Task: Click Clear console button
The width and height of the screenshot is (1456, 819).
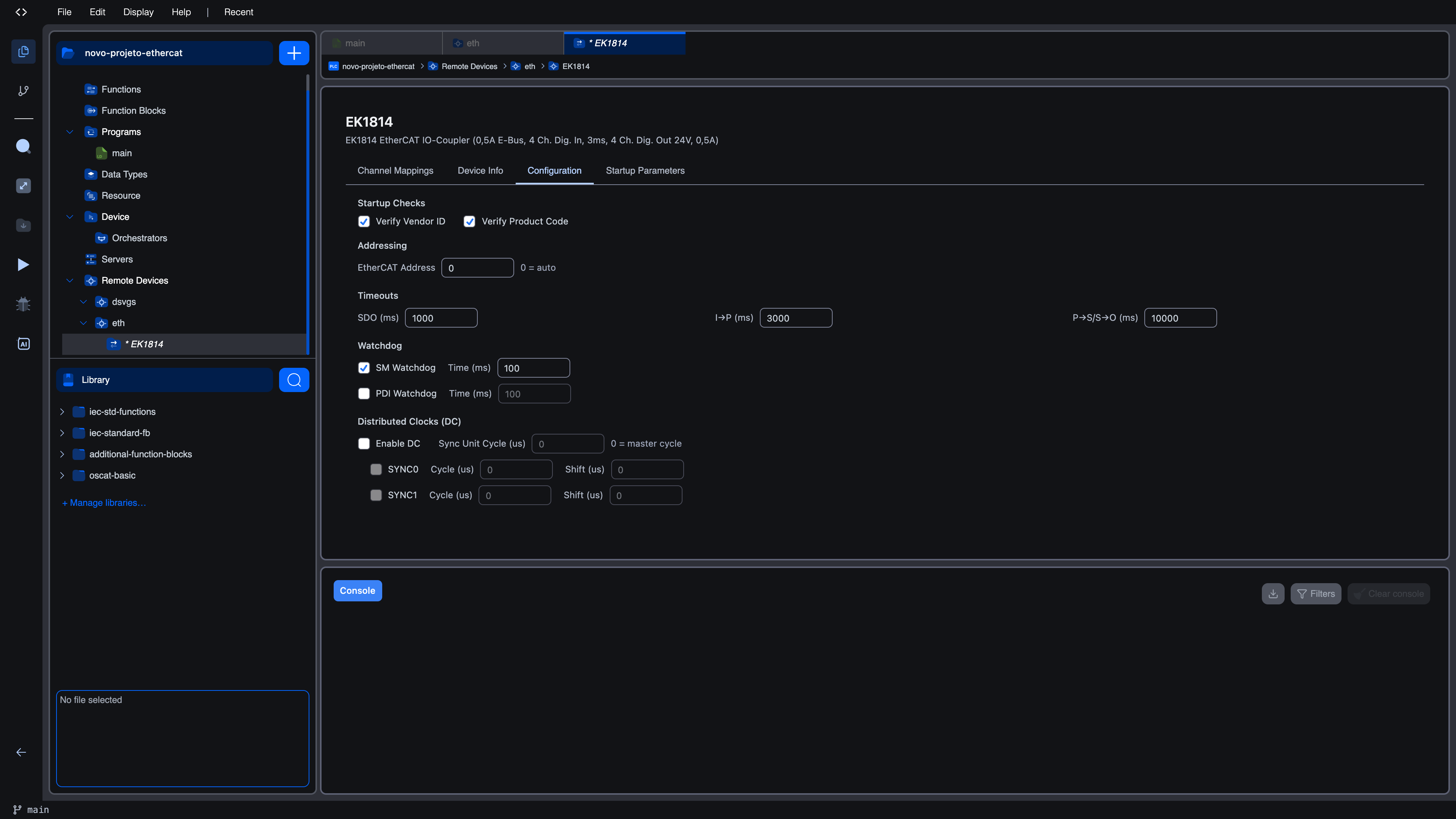Action: pos(1389,593)
